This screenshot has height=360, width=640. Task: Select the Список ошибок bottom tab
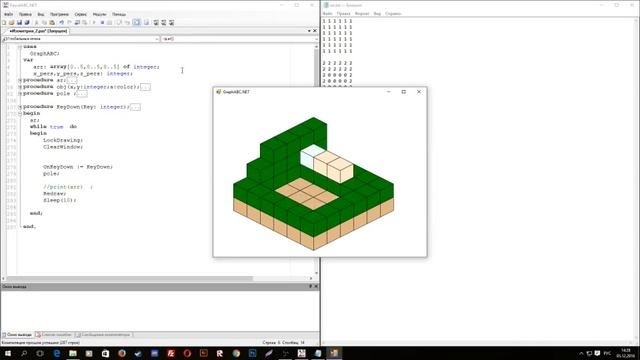point(54,335)
